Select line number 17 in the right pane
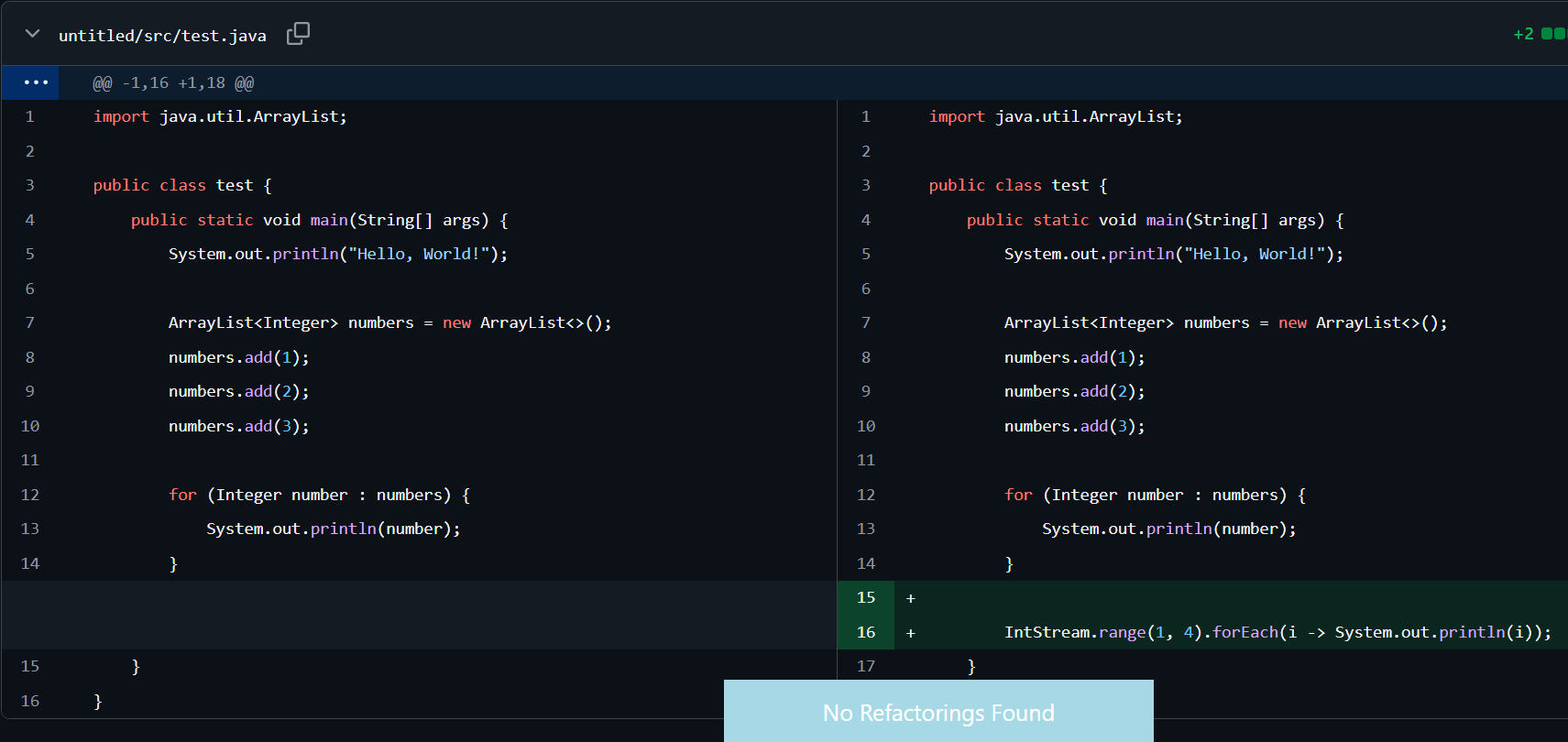The width and height of the screenshot is (1568, 742). point(866,666)
